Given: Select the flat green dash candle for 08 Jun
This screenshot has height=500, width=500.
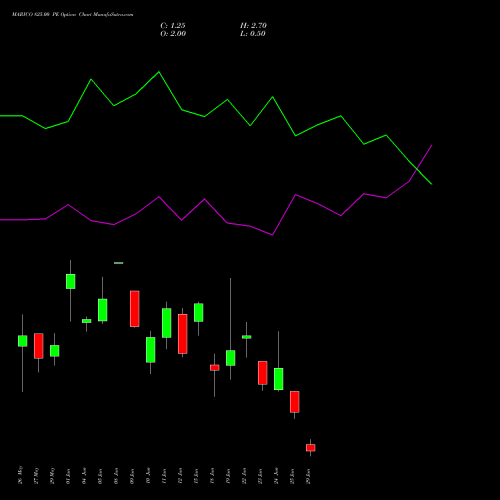Looking at the screenshot, I should (x=119, y=263).
